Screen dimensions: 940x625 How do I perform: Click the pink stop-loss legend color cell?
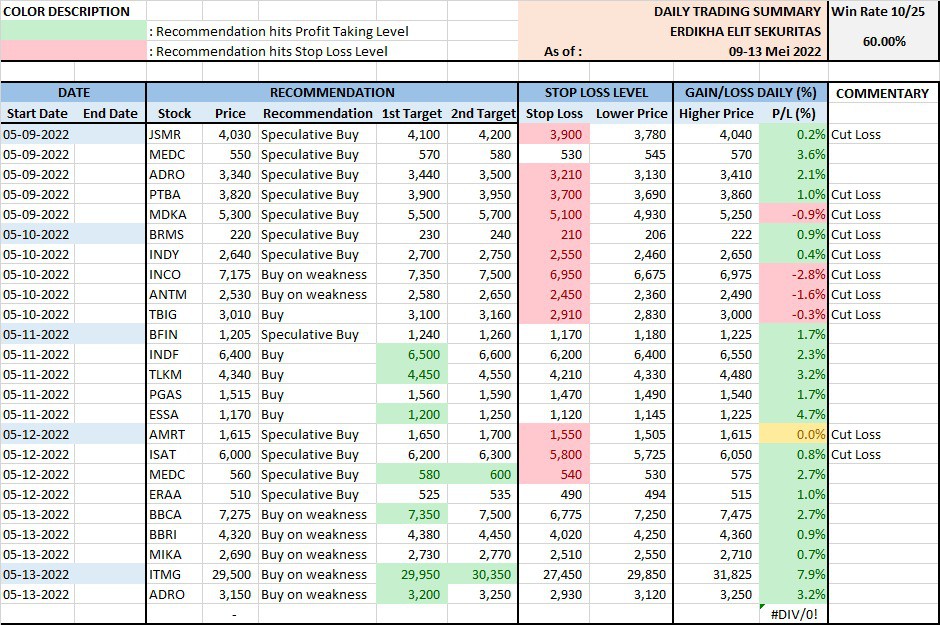(74, 51)
